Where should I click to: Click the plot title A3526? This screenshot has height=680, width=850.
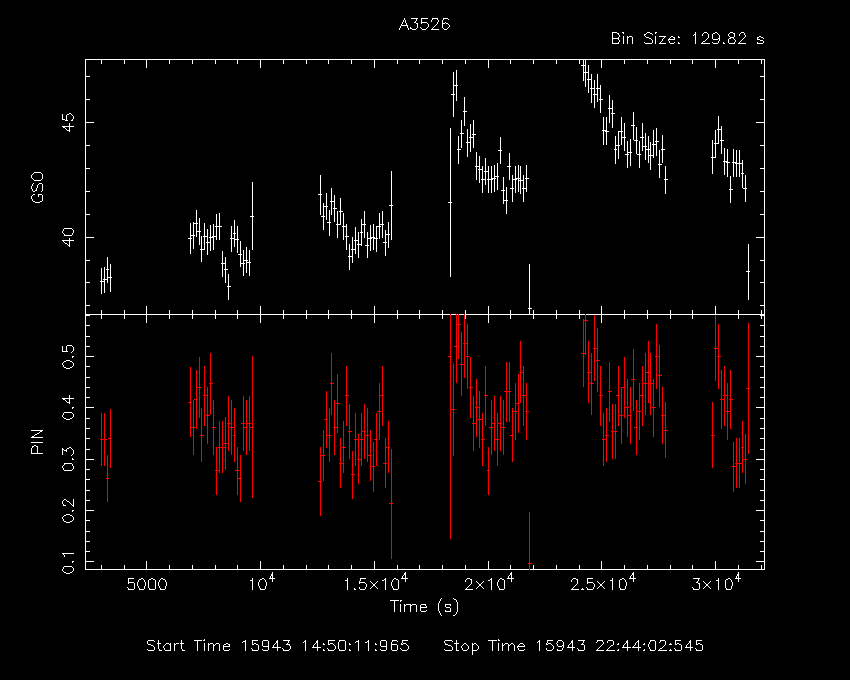point(424,25)
